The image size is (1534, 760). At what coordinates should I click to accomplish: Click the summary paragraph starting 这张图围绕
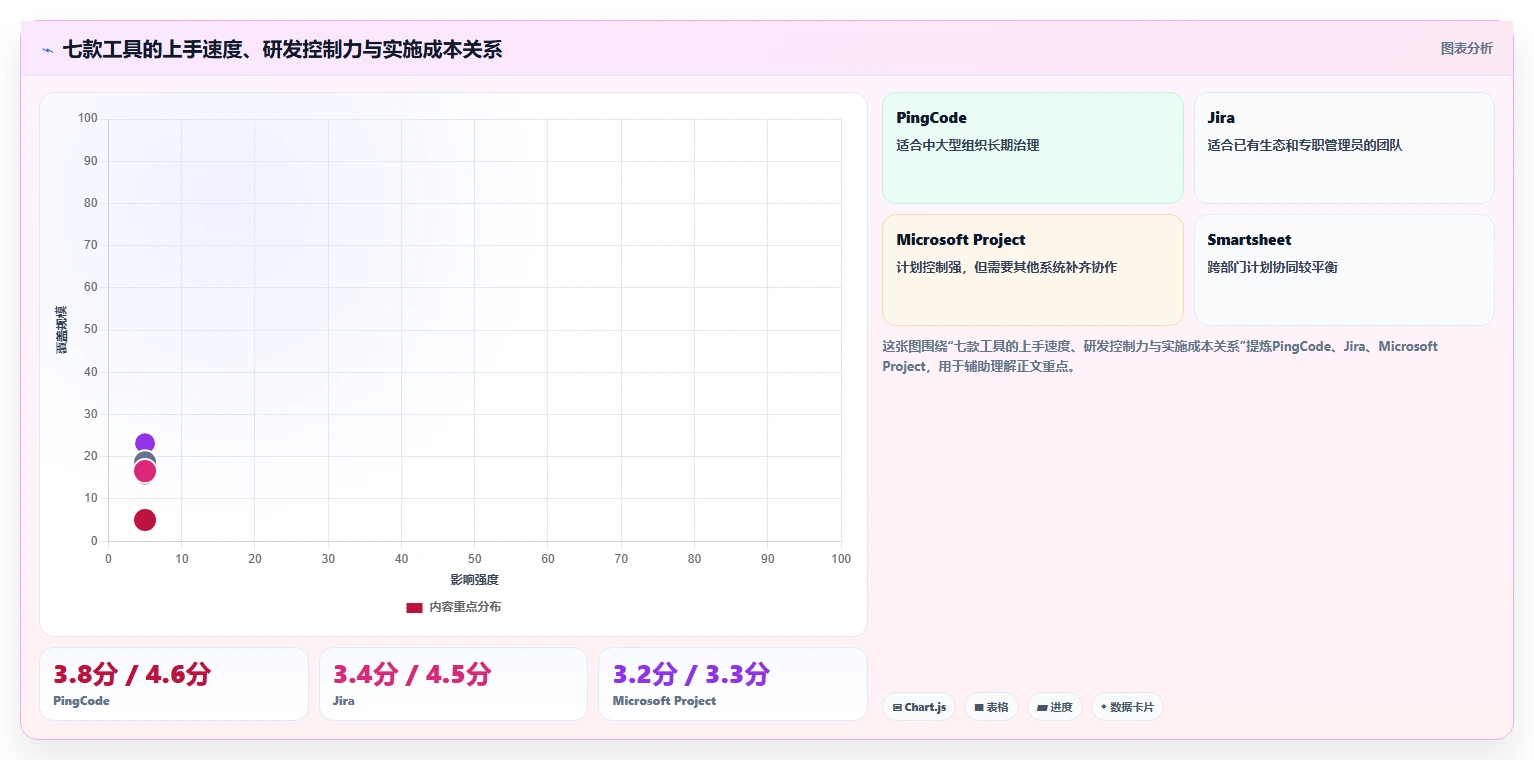1160,356
